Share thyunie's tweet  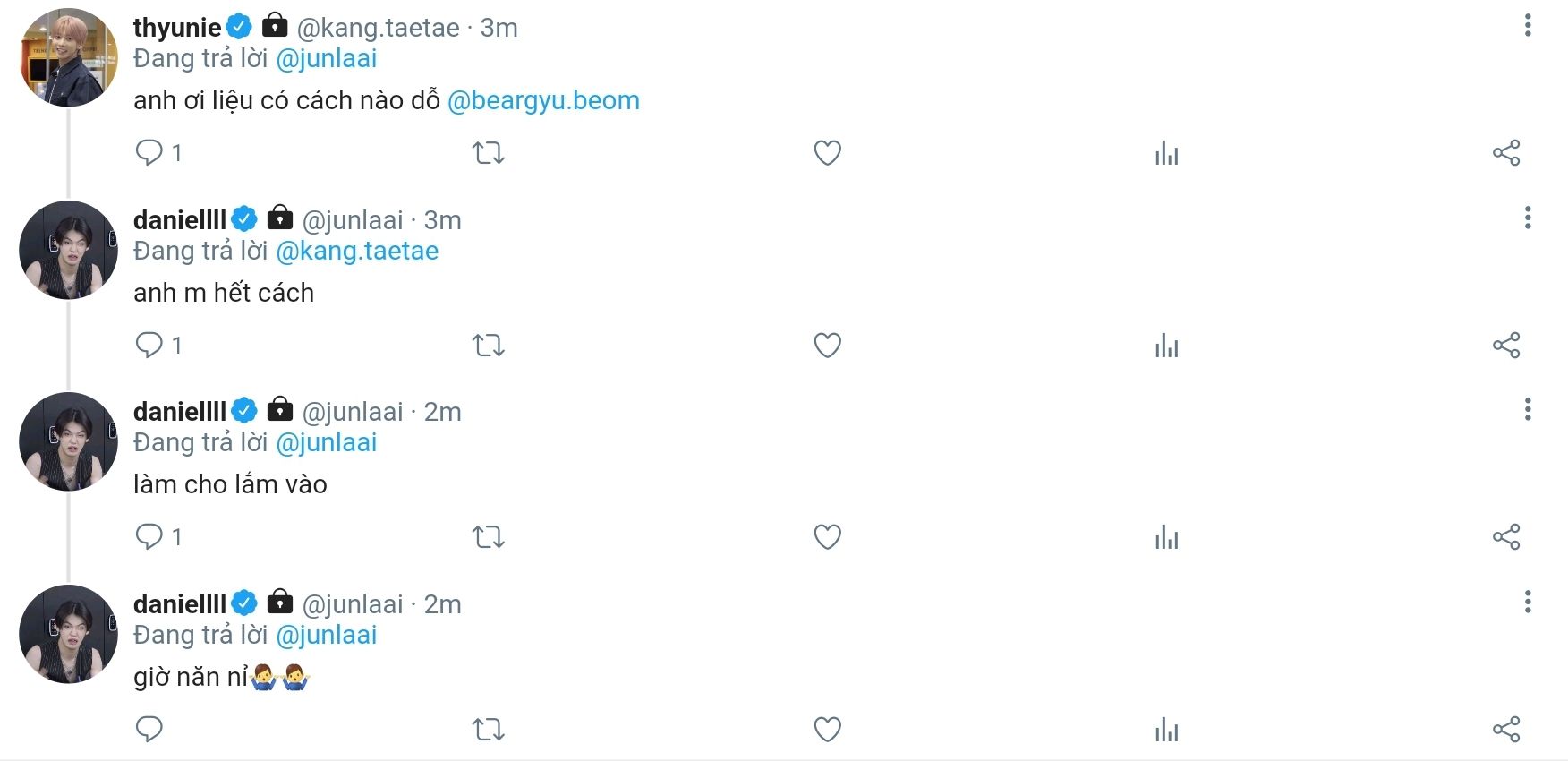tap(1506, 153)
